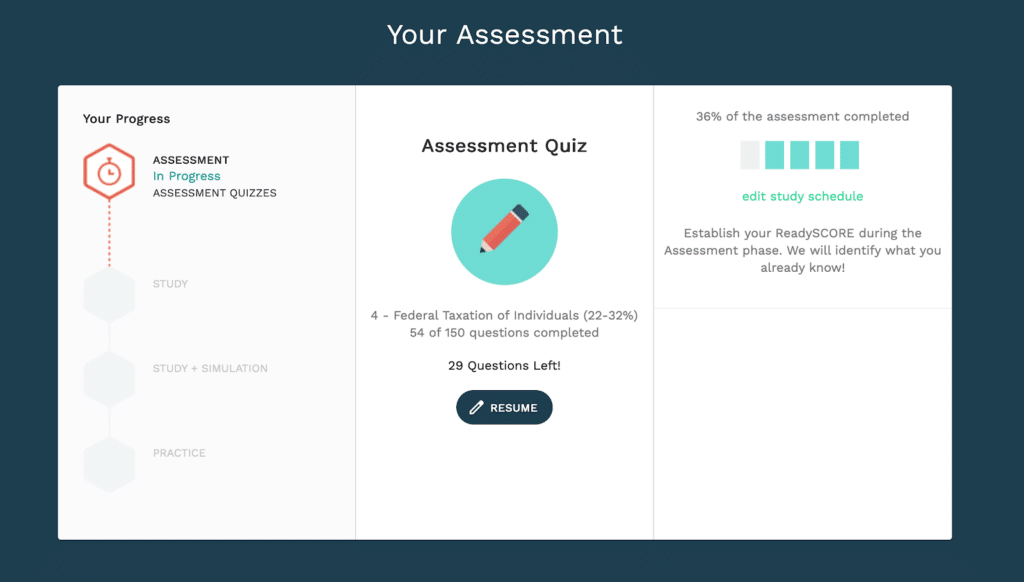This screenshot has width=1024, height=582.
Task: Click the clock face inside the stopwatch icon
Action: [108, 174]
